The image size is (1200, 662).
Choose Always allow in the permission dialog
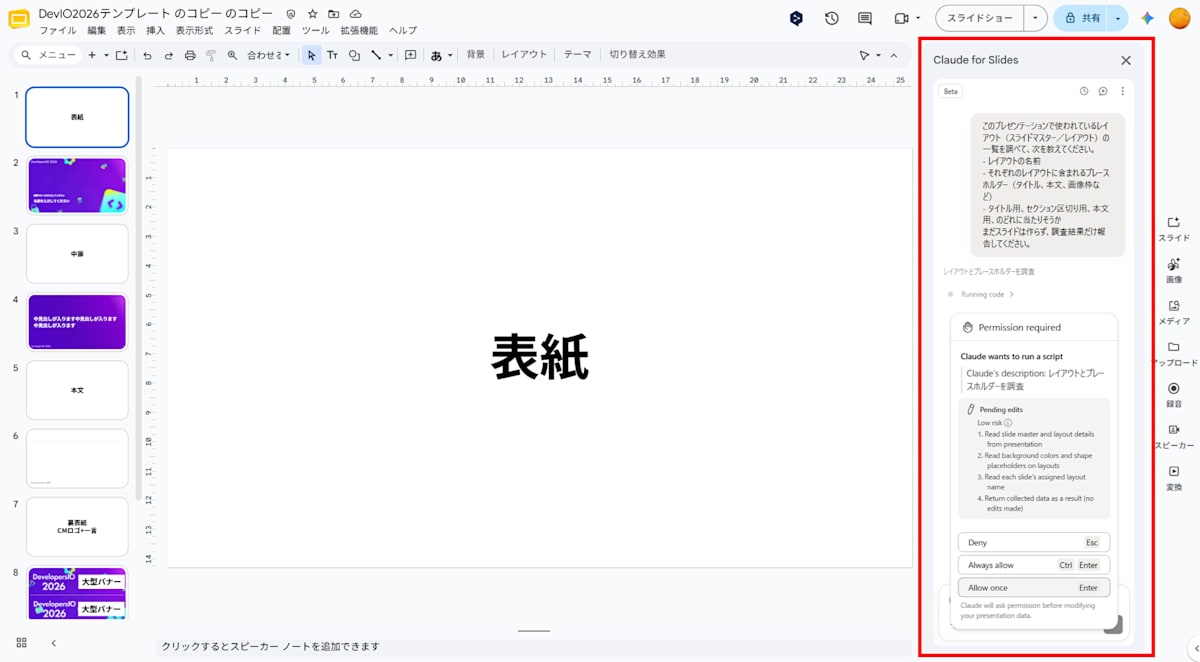[1033, 565]
